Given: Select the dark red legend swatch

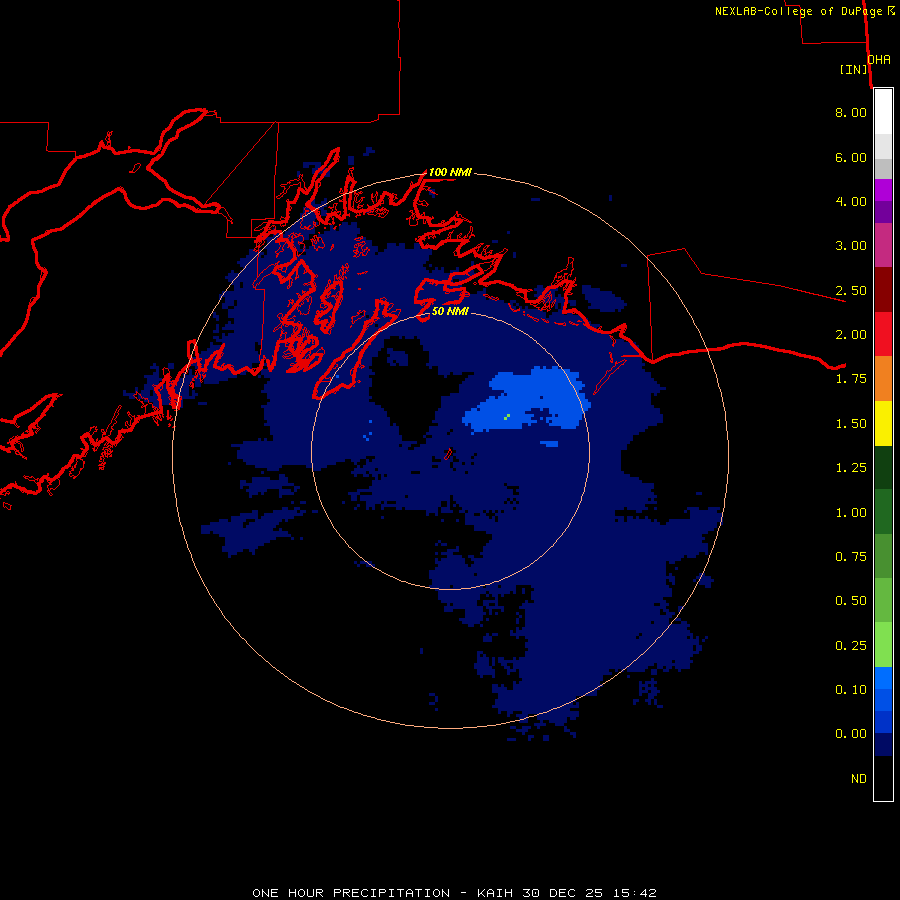Looking at the screenshot, I should click(883, 290).
